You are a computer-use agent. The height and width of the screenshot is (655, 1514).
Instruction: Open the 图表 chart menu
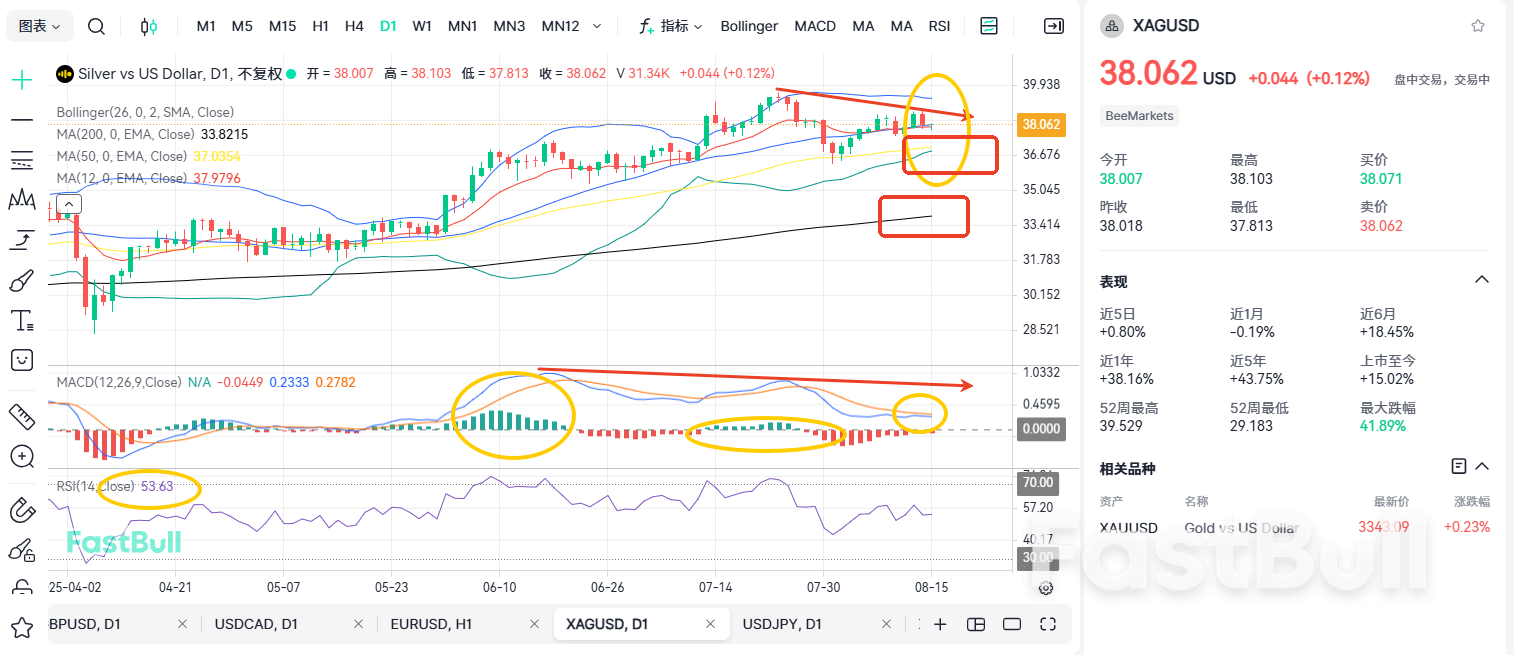(x=39, y=26)
